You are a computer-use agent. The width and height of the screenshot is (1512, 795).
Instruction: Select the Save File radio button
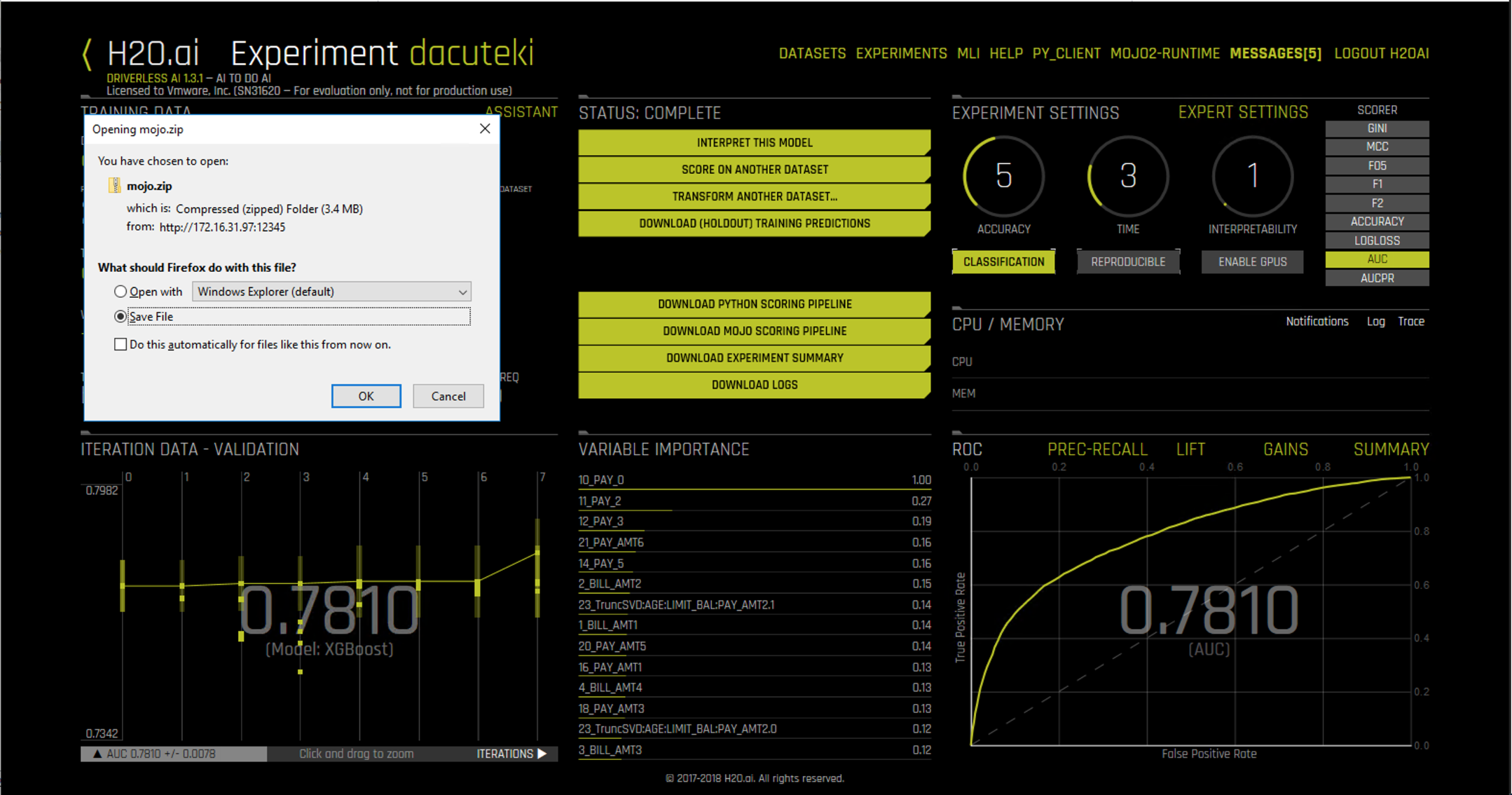click(x=121, y=317)
